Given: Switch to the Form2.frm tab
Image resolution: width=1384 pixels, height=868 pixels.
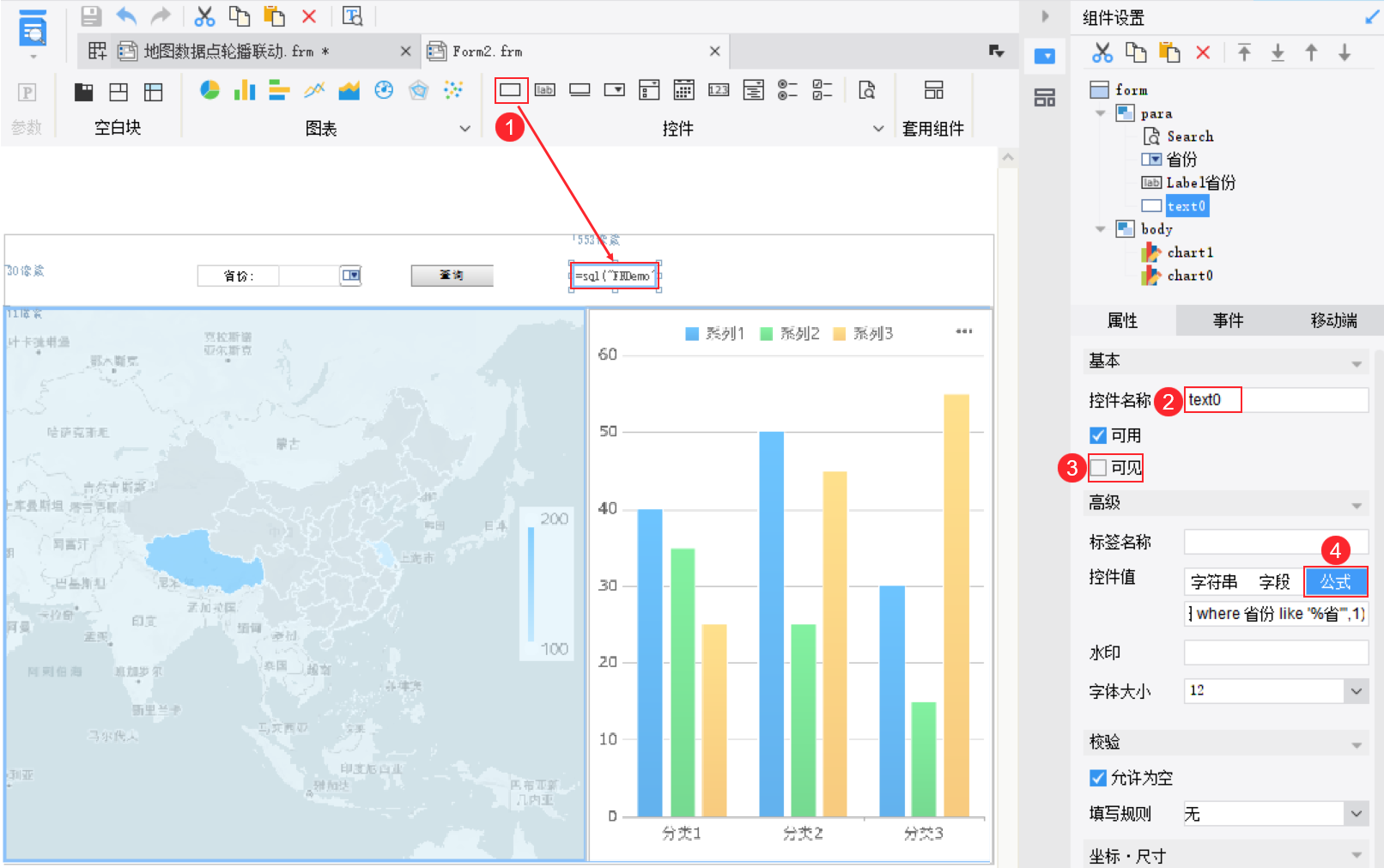Looking at the screenshot, I should (x=488, y=52).
